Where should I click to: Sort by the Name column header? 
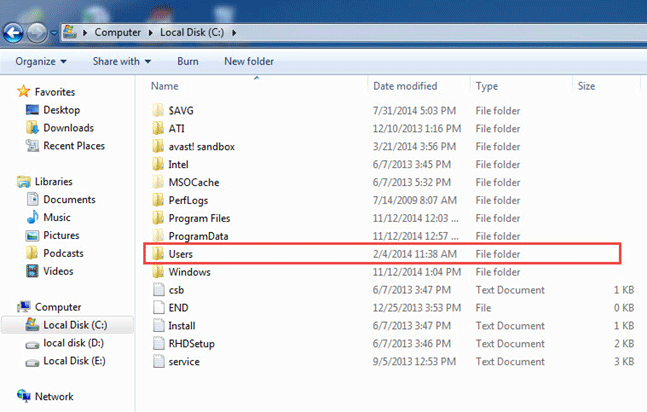(x=164, y=86)
